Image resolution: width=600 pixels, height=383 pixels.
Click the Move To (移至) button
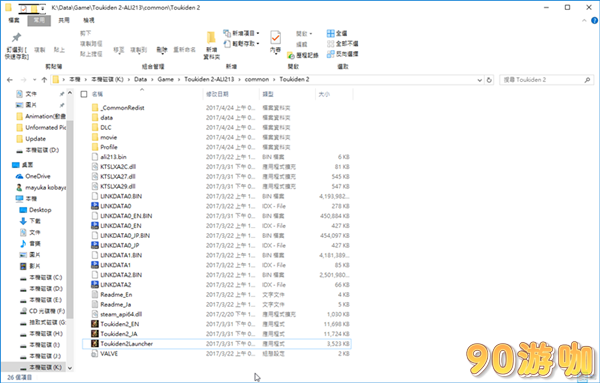[119, 50]
